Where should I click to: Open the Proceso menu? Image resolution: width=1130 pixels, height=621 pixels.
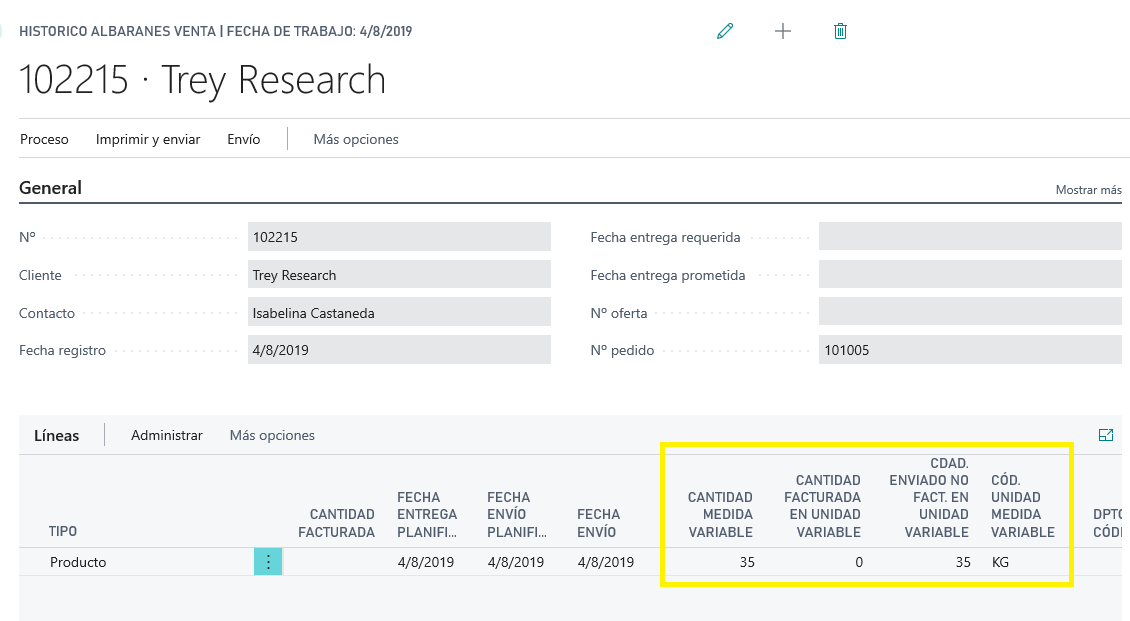(44, 139)
